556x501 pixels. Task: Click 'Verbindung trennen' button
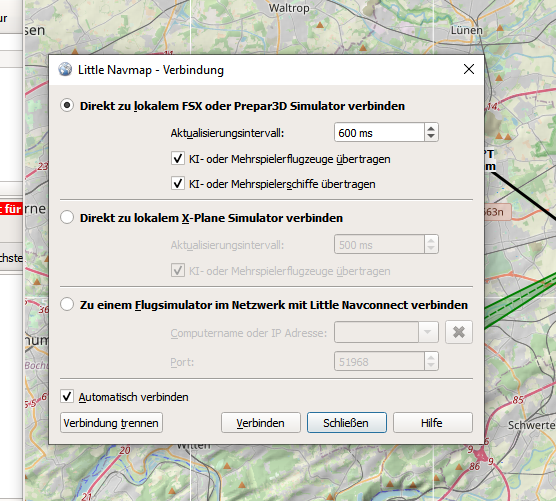point(111,423)
